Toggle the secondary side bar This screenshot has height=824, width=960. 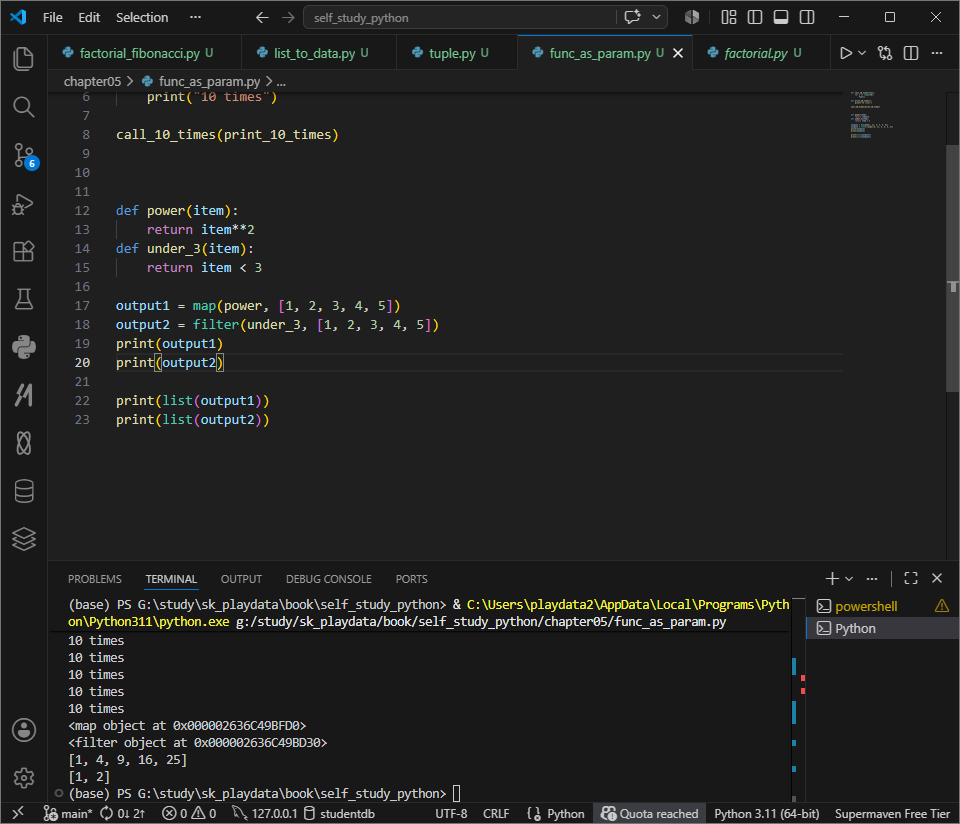pos(807,17)
